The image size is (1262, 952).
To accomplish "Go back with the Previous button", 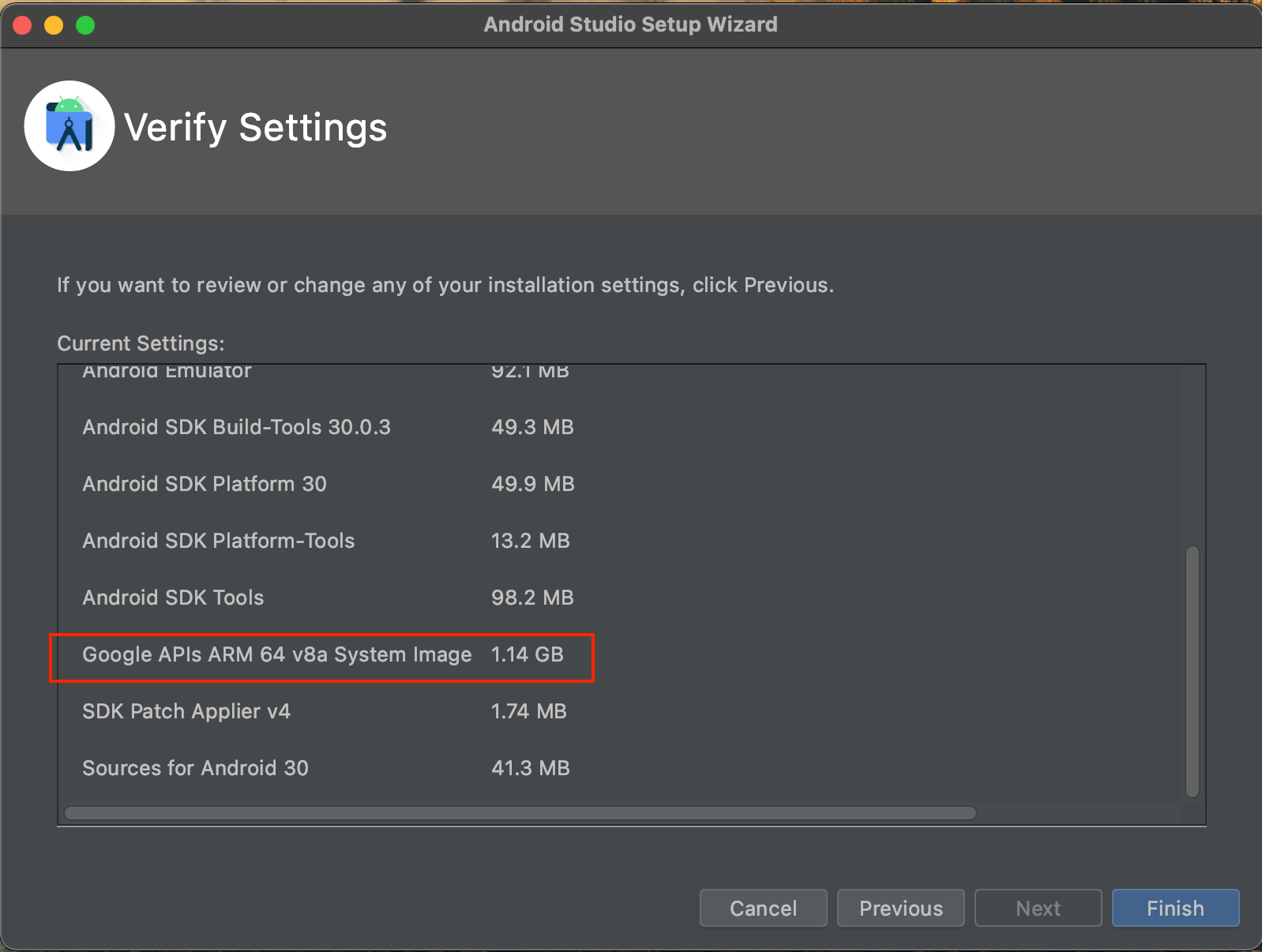I will click(x=901, y=908).
